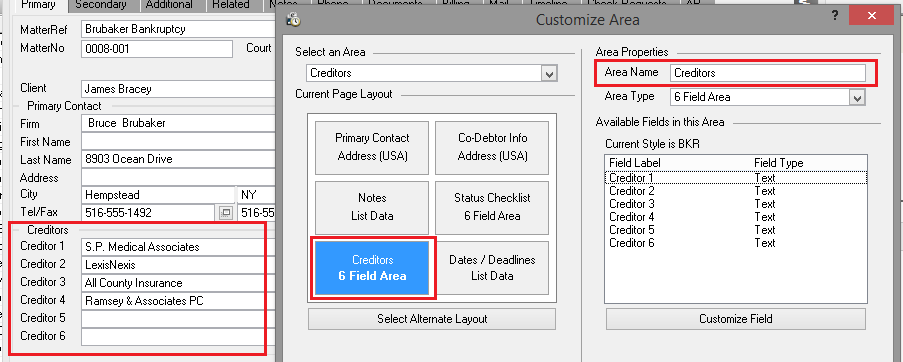Select the Creditor 6 row in field list
903x362 pixels.
(x=735, y=243)
